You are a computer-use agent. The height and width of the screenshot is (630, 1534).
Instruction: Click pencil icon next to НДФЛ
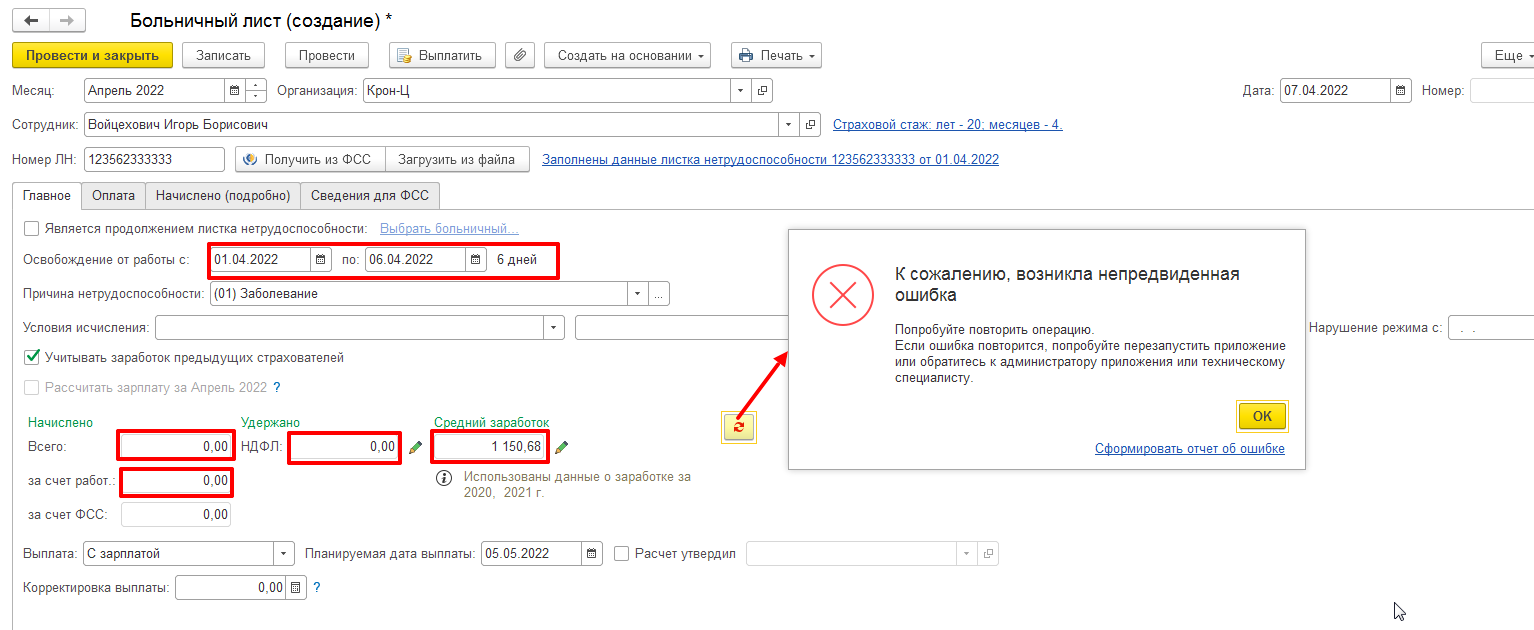(x=416, y=448)
